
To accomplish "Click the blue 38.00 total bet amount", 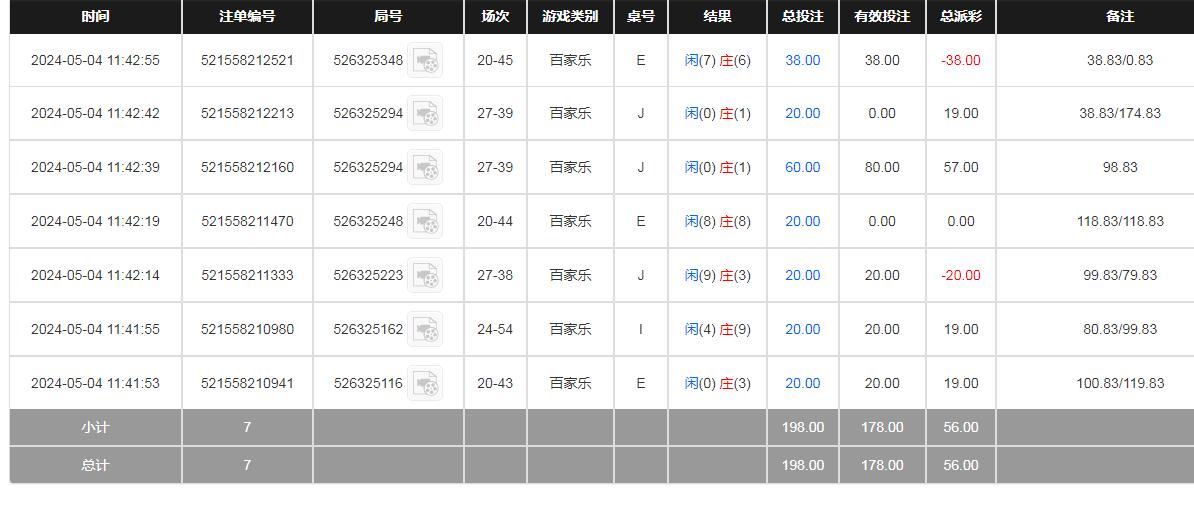I will pyautogui.click(x=802, y=61).
